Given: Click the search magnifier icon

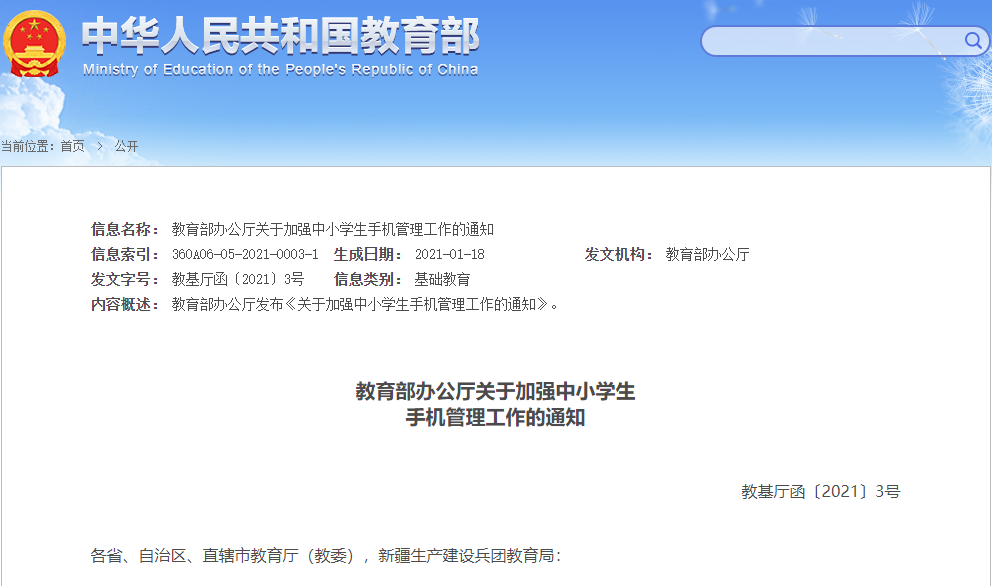Looking at the screenshot, I should click(971, 41).
